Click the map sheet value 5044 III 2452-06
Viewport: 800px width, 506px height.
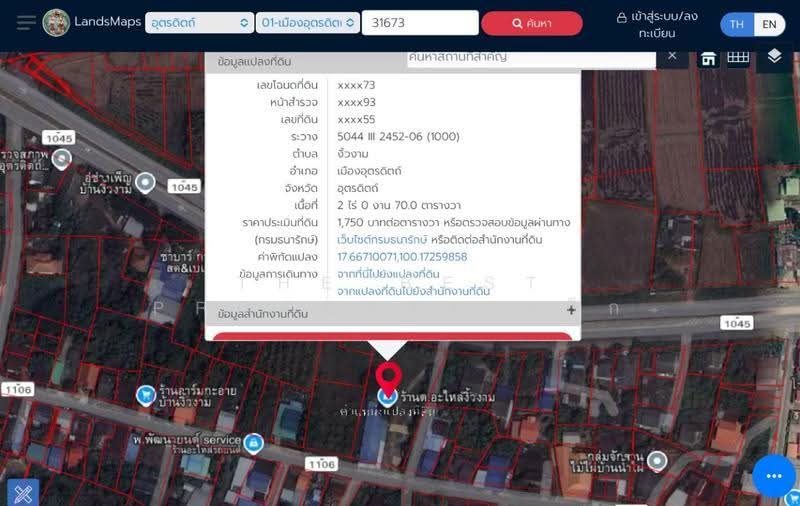398,137
